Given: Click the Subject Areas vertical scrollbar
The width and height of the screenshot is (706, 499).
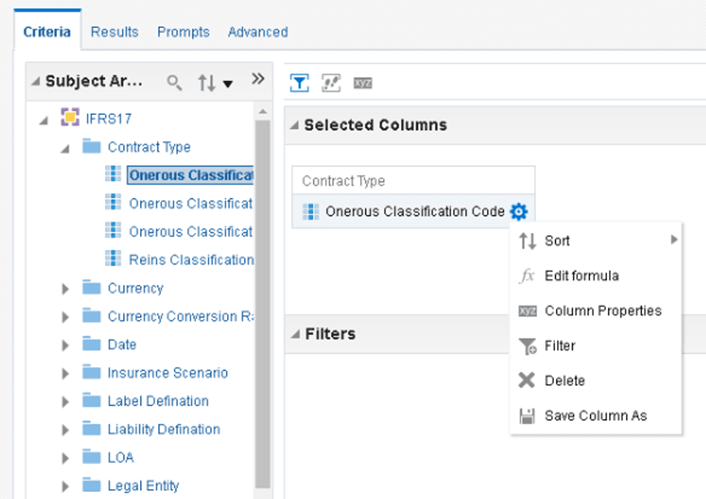Looking at the screenshot, I should tap(262, 300).
